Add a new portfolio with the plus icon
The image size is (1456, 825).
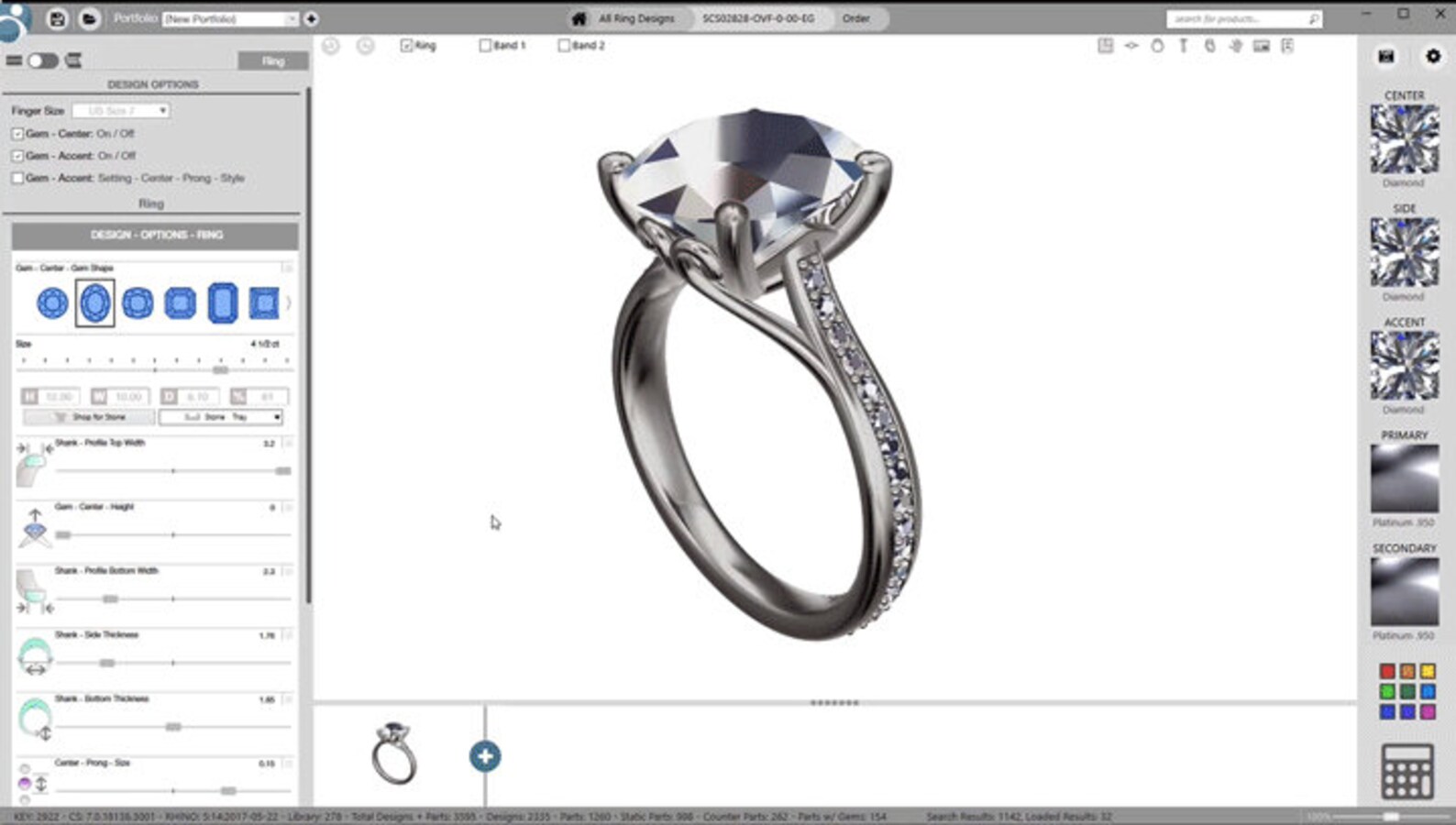[311, 18]
